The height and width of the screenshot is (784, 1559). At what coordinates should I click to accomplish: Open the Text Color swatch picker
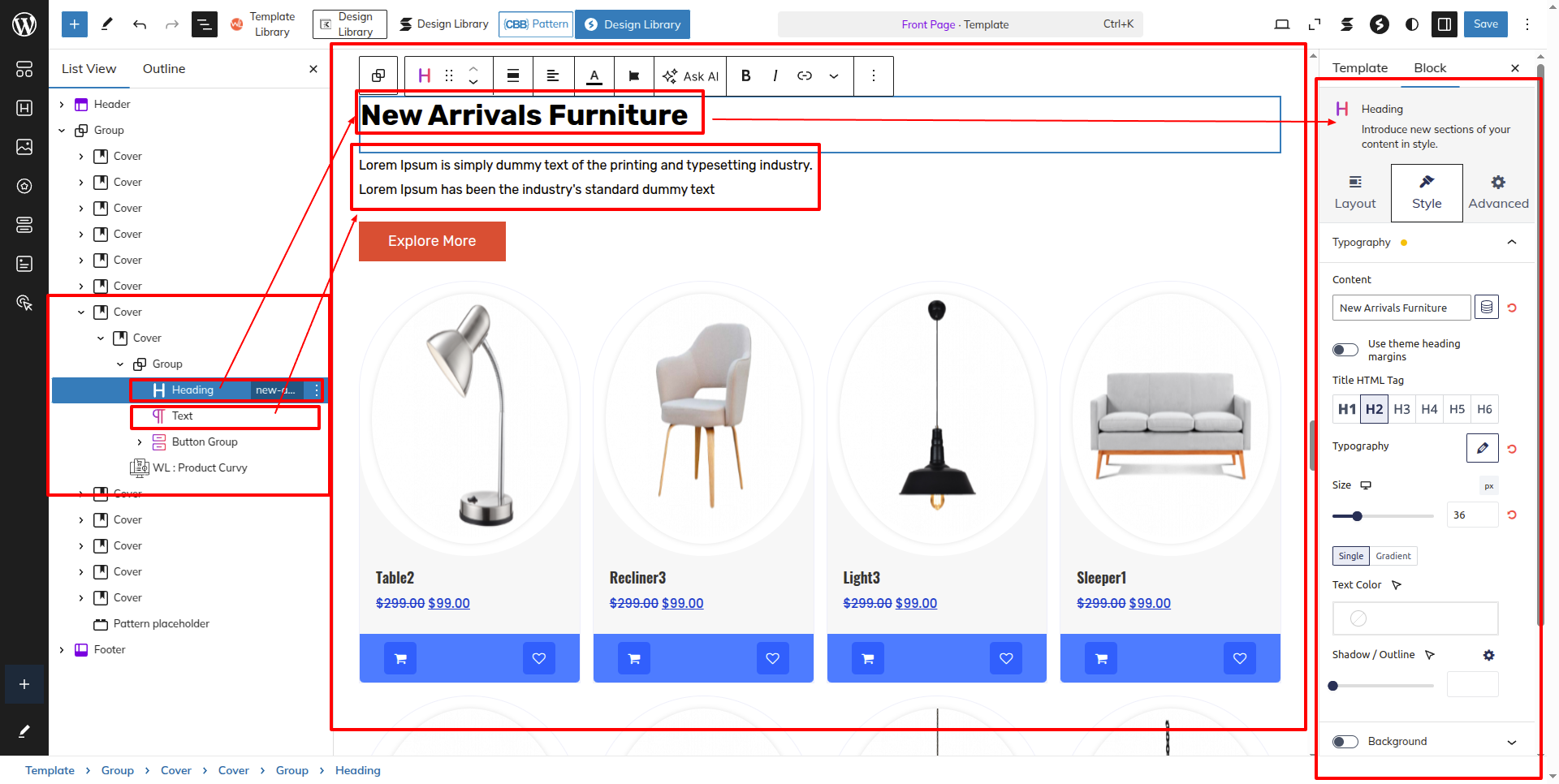point(1415,618)
